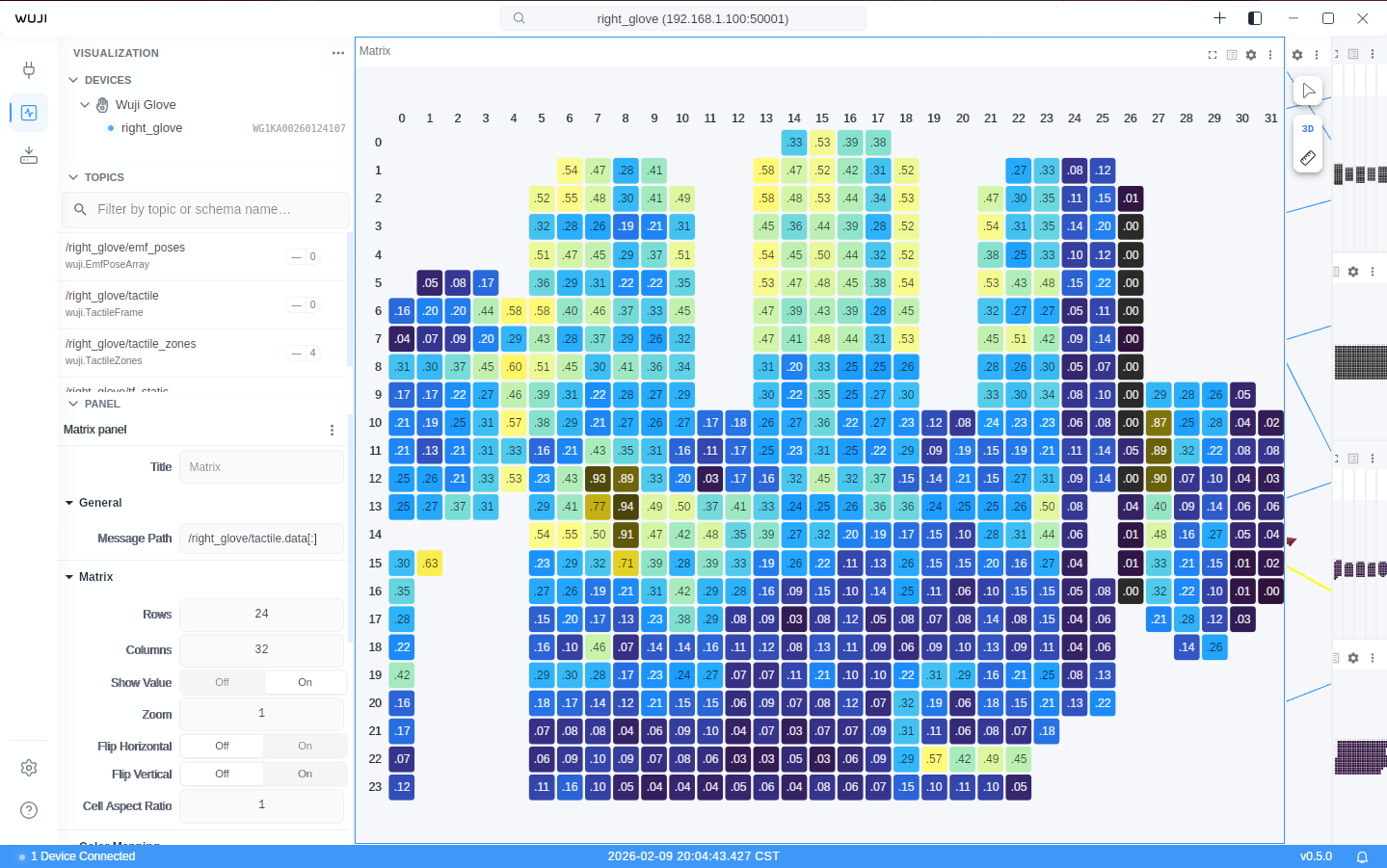Set Flip Vertical to On
The width and height of the screenshot is (1387, 868).
click(305, 774)
